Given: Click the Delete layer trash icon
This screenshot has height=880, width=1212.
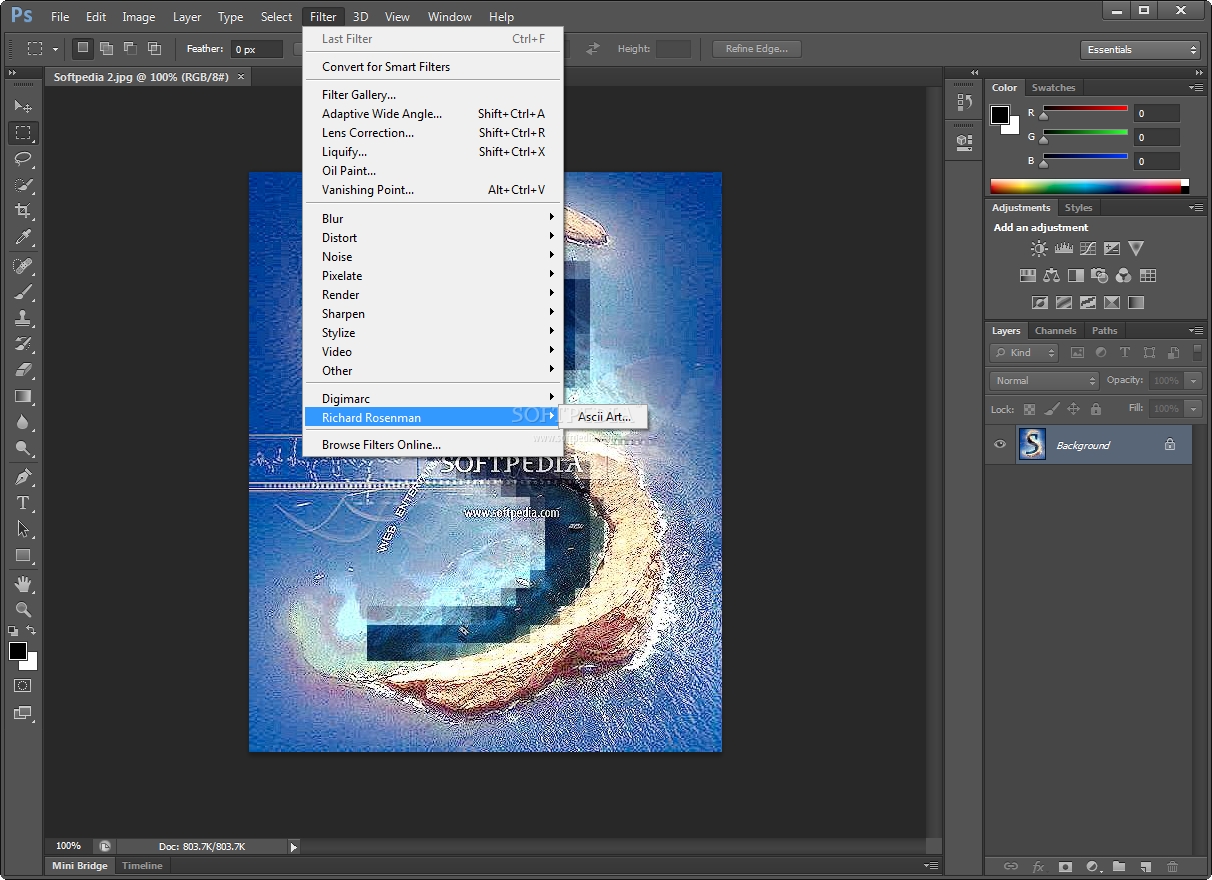Looking at the screenshot, I should tap(1172, 867).
